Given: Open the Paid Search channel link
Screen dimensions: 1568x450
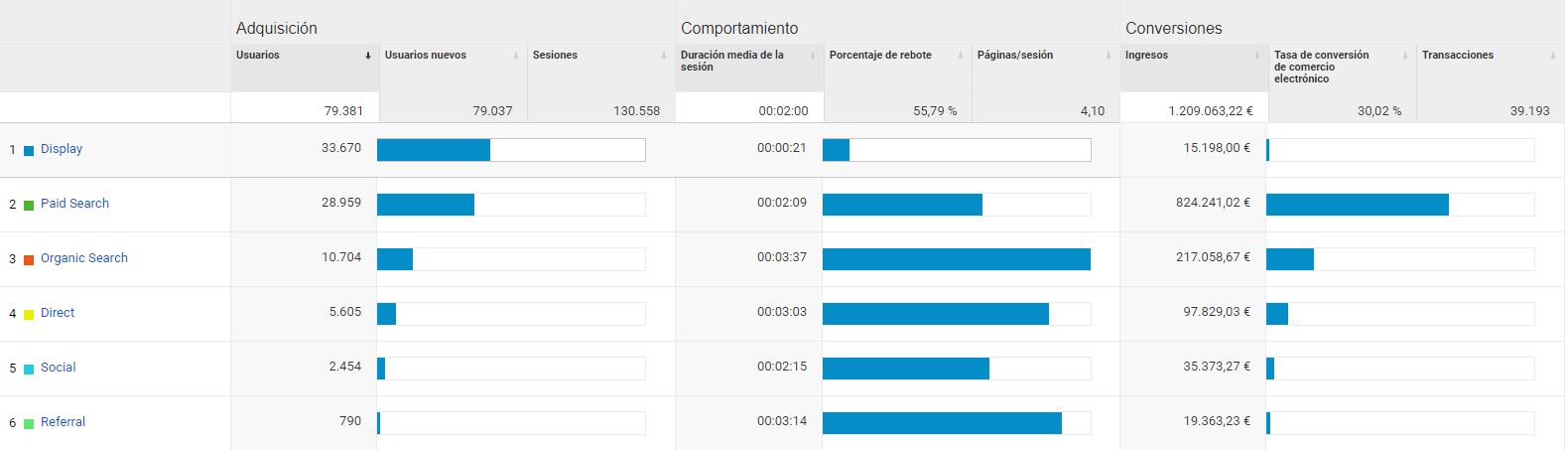Looking at the screenshot, I should point(74,204).
